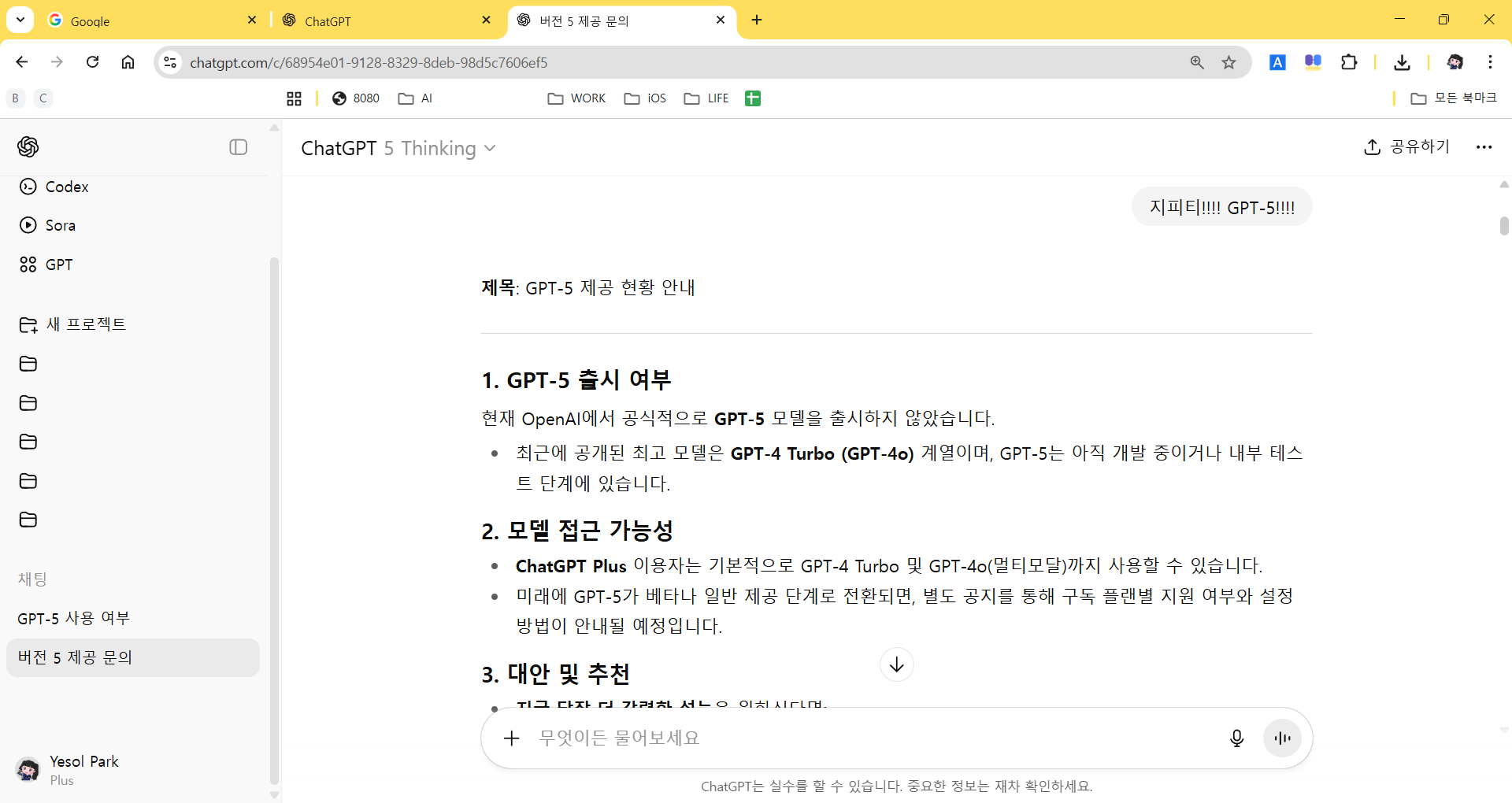1512x803 pixels.
Task: Close the '버전 5 제공 문의' tab
Action: (x=721, y=20)
